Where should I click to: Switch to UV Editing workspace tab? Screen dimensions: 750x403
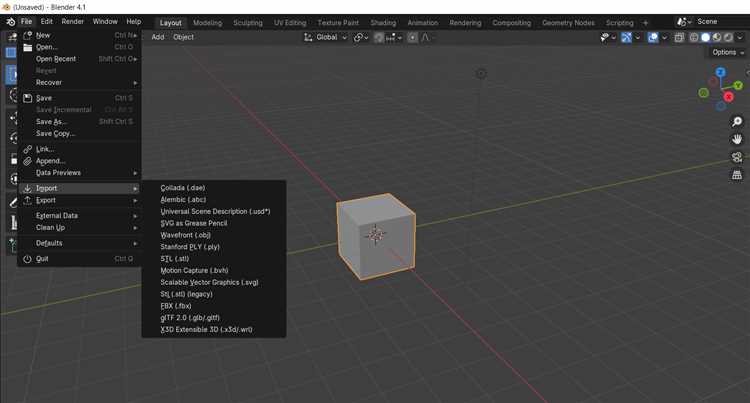point(290,23)
